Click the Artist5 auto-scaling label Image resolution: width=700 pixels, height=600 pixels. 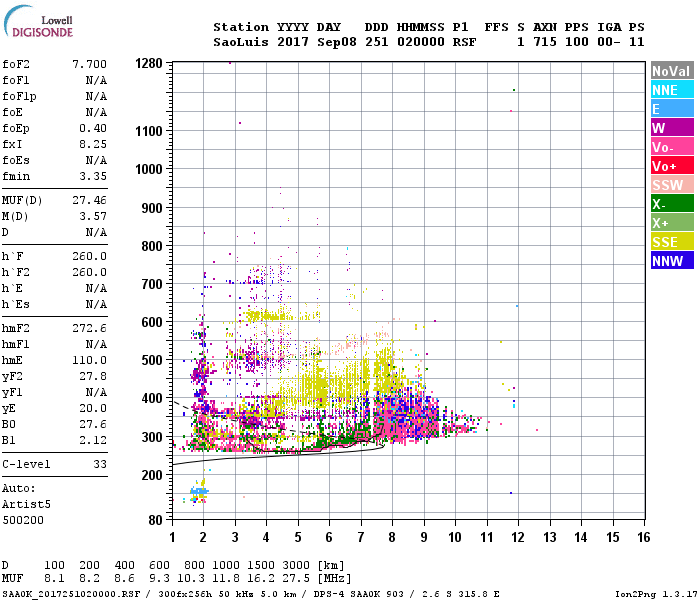tap(26, 504)
